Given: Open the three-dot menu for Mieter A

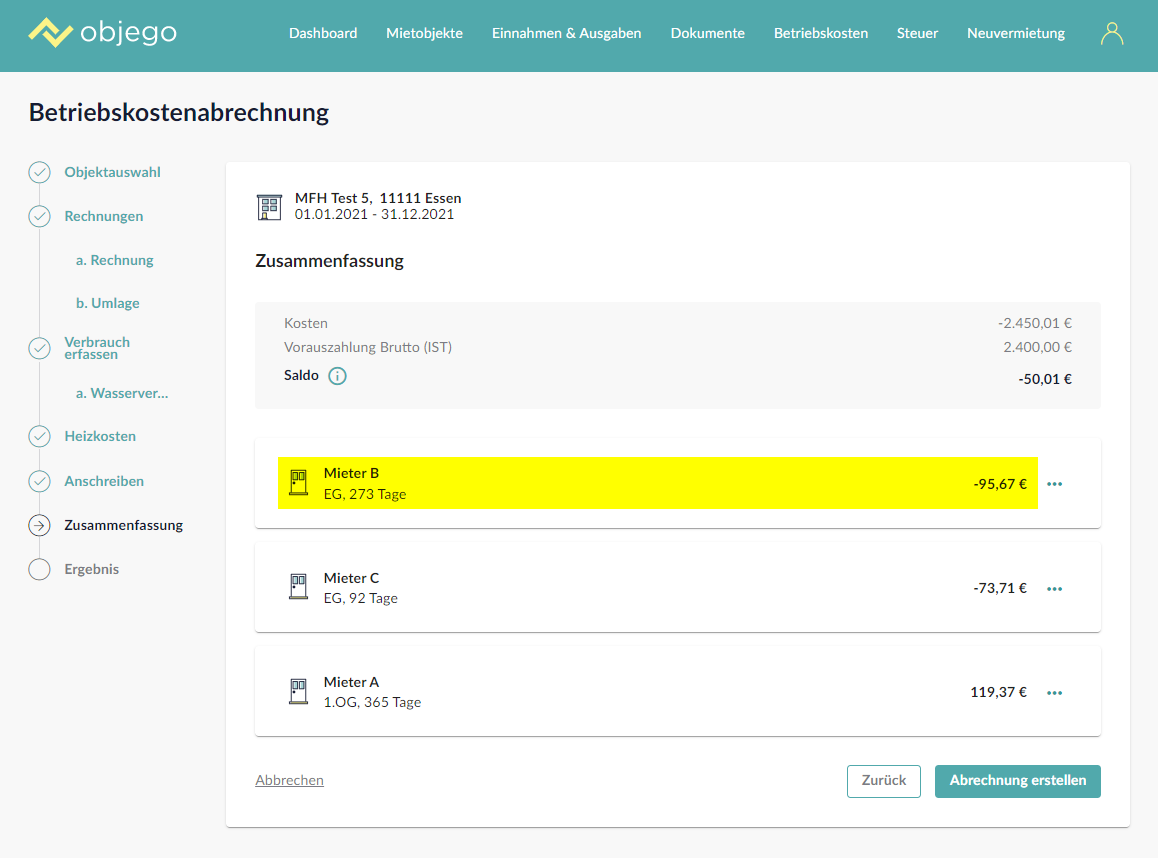Looking at the screenshot, I should [x=1054, y=693].
